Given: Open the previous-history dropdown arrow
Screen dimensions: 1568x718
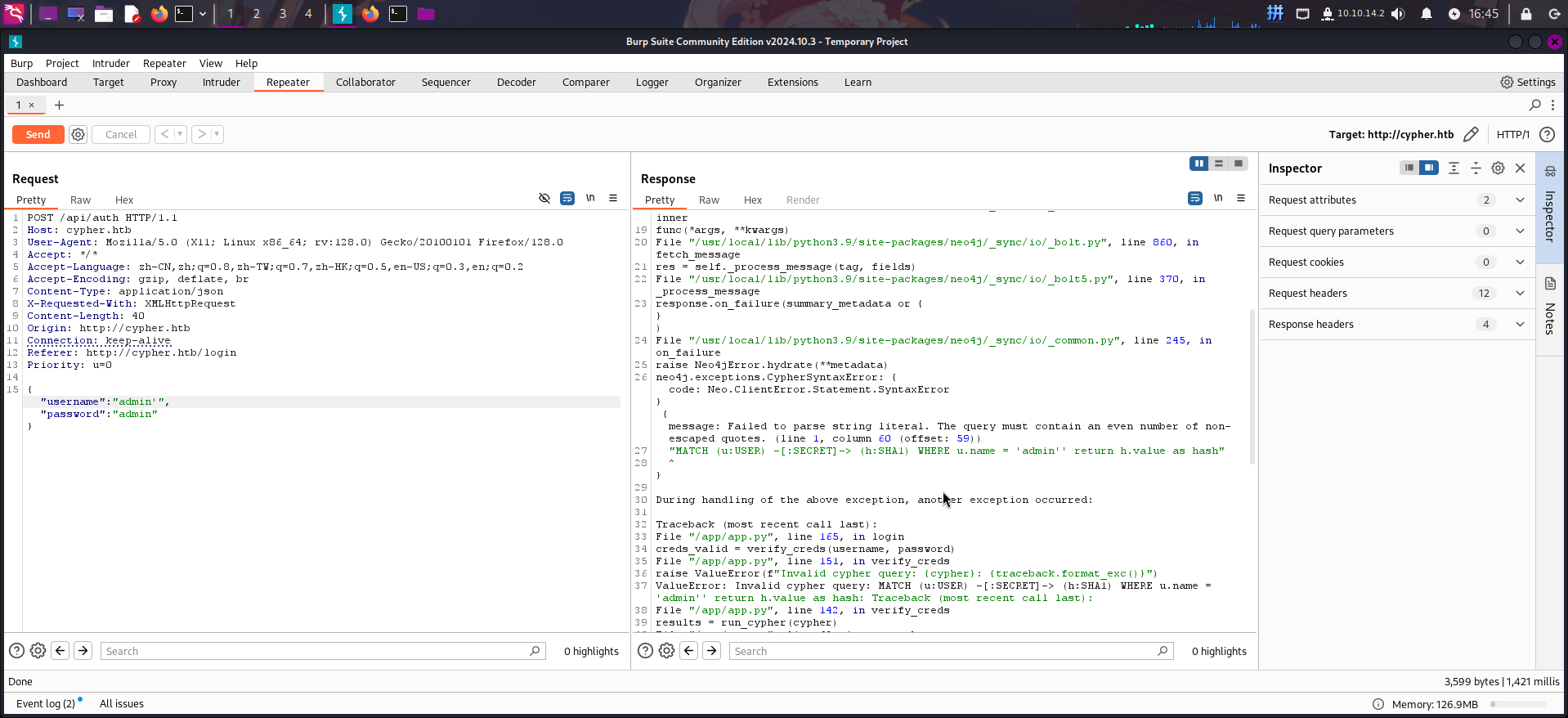Looking at the screenshot, I should (x=180, y=134).
